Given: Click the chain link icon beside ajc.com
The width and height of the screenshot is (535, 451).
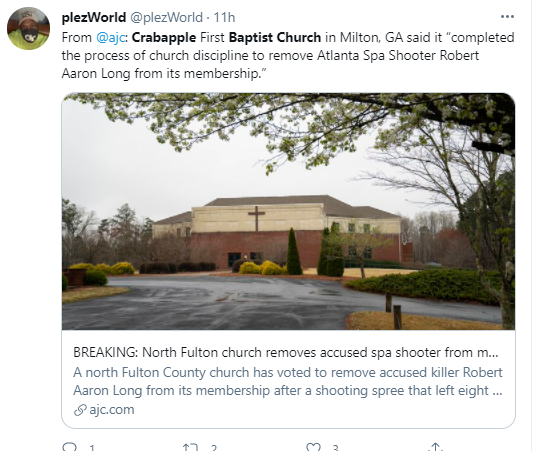Looking at the screenshot, I should (80, 410).
